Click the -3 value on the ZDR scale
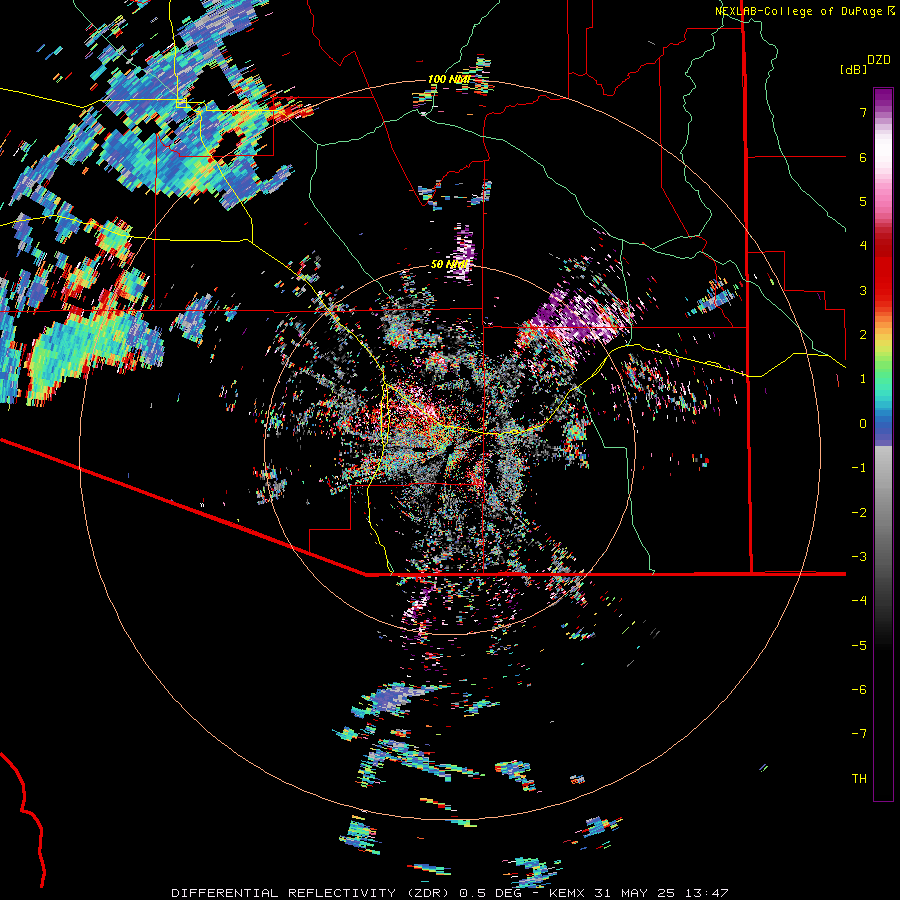 click(859, 557)
